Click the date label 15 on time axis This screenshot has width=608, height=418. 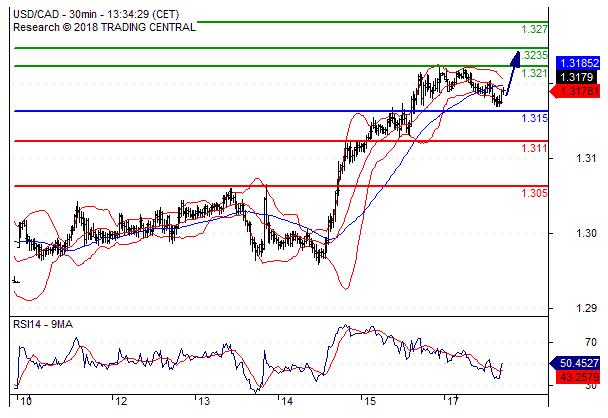point(370,401)
